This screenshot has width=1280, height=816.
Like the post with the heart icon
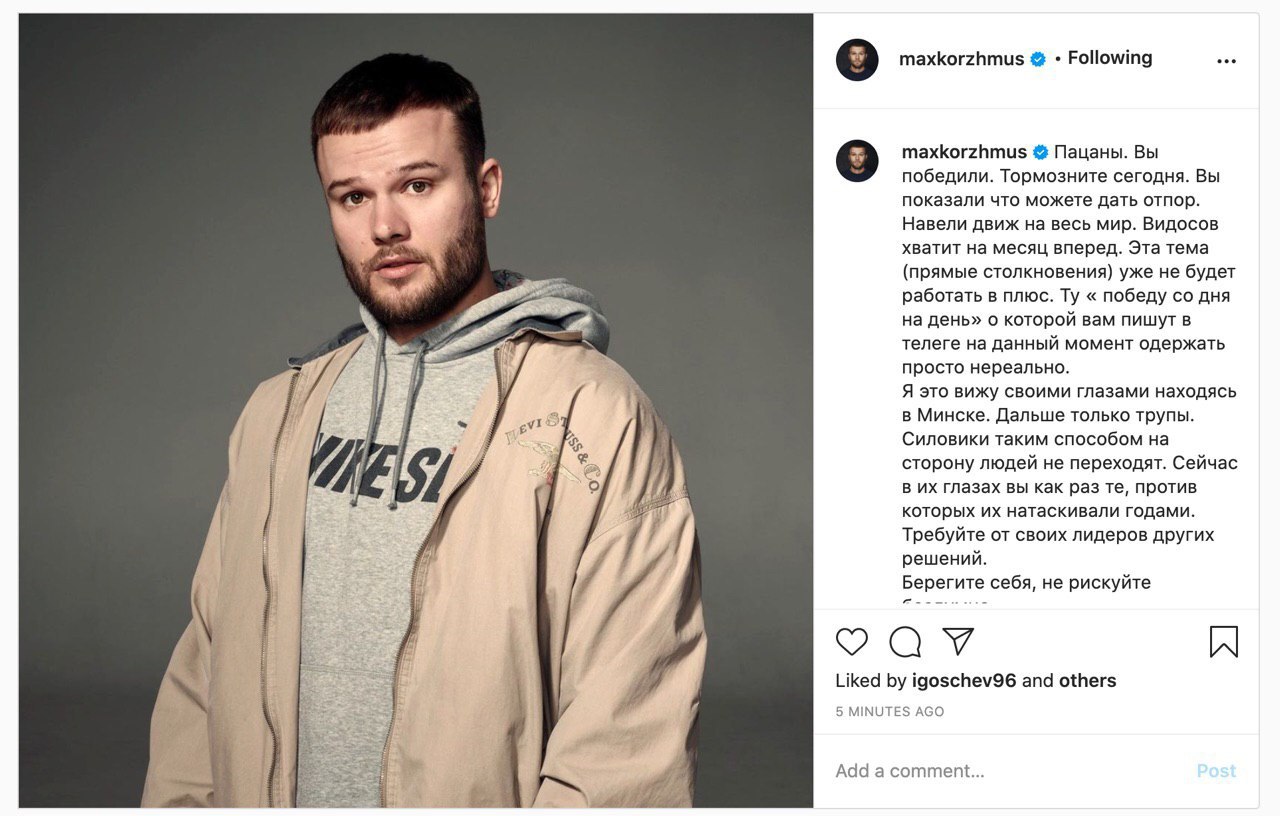(852, 641)
